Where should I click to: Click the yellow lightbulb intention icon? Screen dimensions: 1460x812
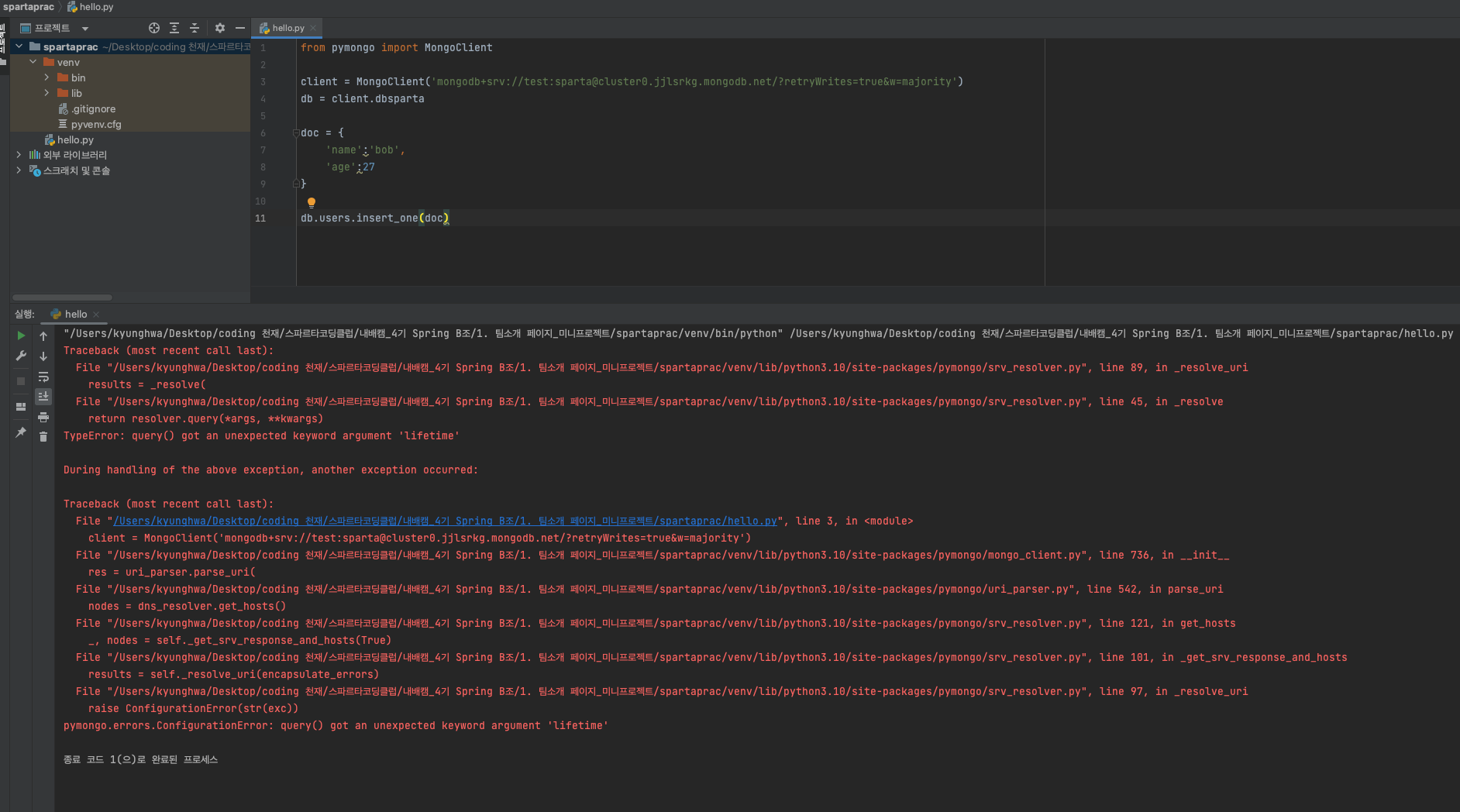tap(312, 202)
